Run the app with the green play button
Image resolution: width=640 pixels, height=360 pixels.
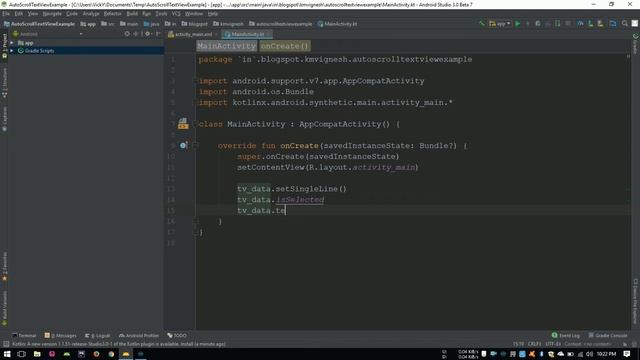[x=518, y=24]
